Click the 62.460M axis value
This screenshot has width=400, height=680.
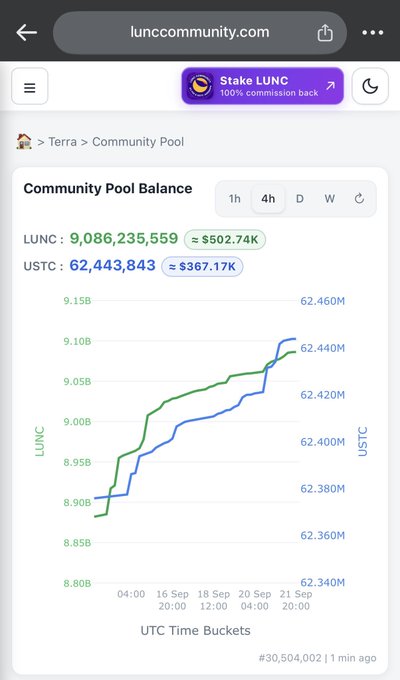(x=322, y=301)
